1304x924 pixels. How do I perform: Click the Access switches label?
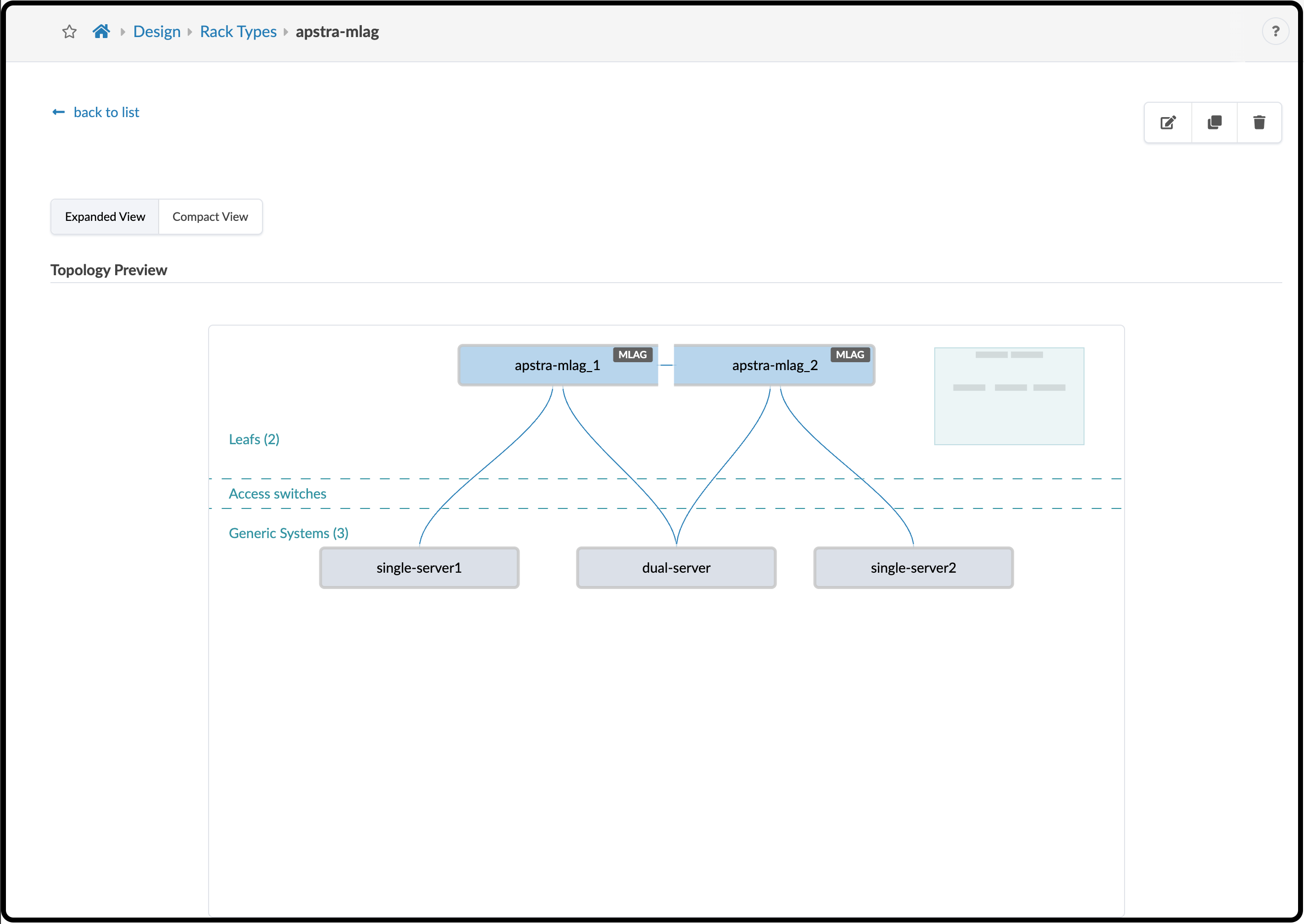point(278,494)
